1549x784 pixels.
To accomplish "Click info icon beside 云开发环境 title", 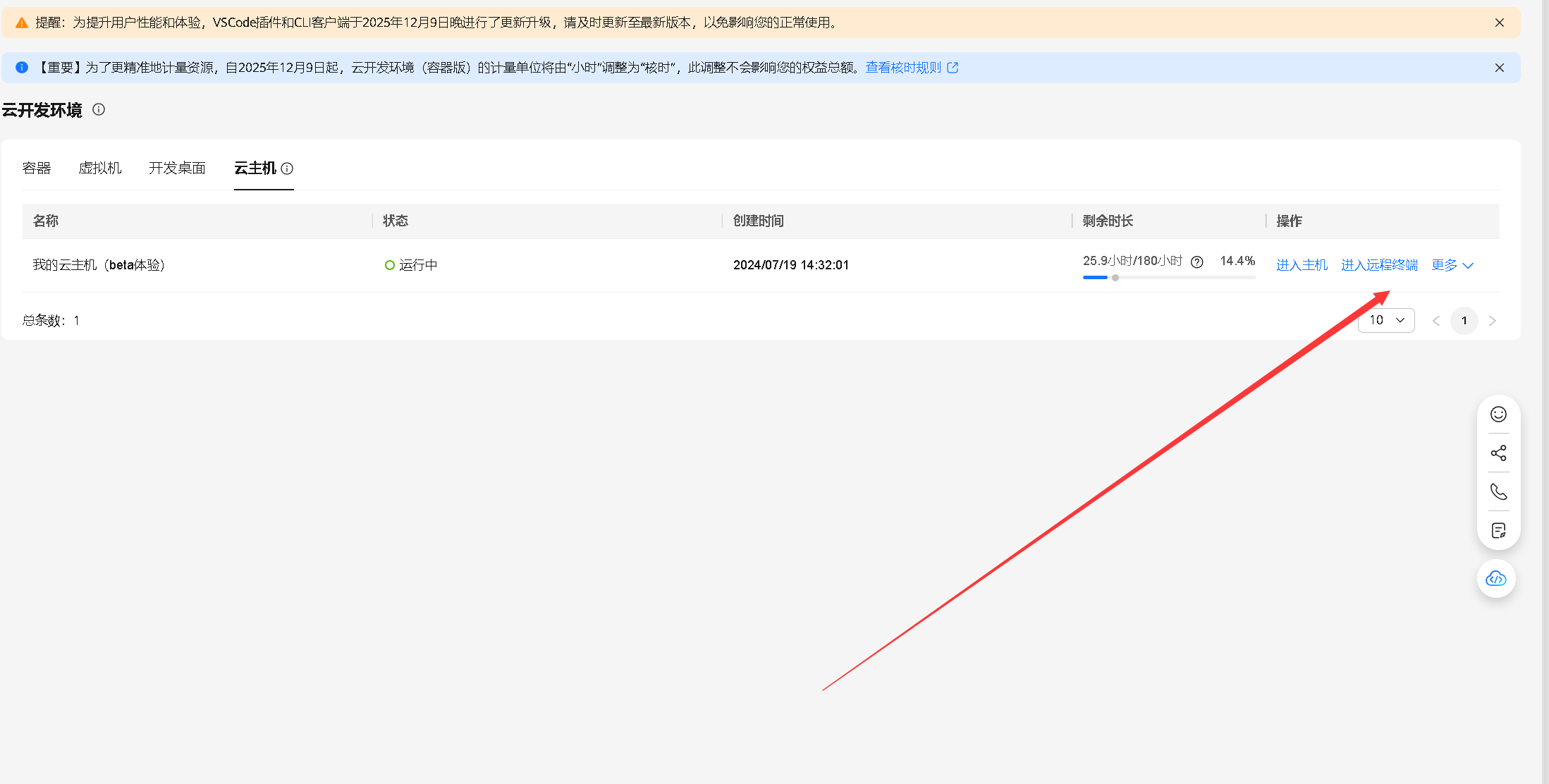I will 99,109.
